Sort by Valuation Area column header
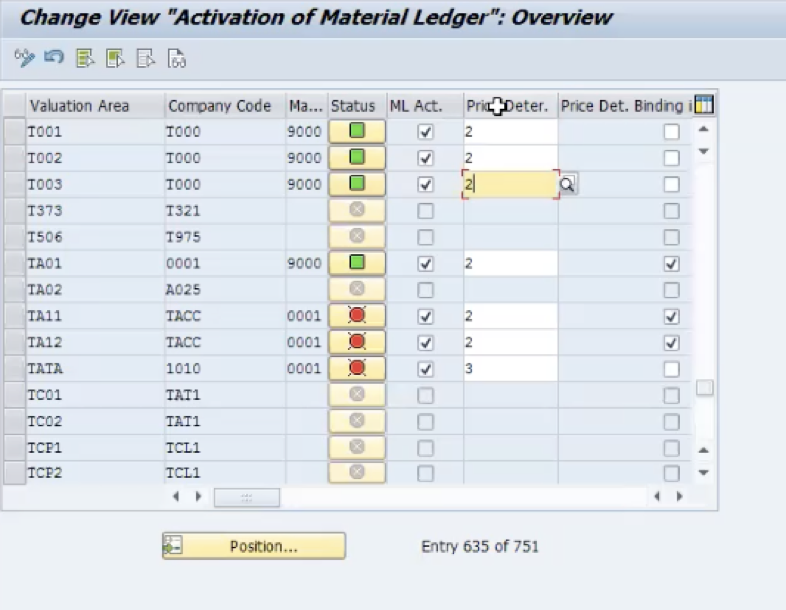The width and height of the screenshot is (786, 610). [95, 106]
